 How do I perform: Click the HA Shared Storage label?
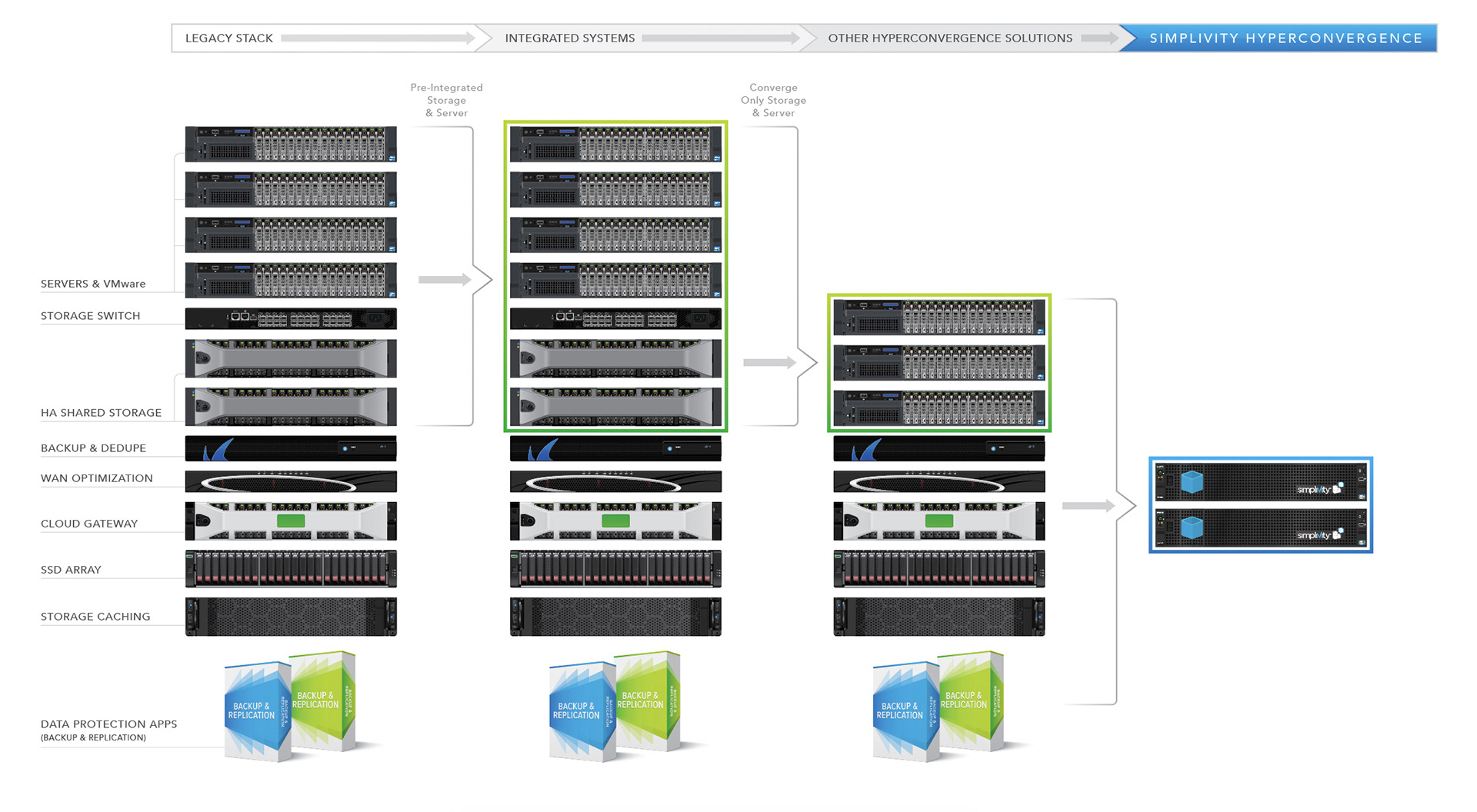(101, 413)
